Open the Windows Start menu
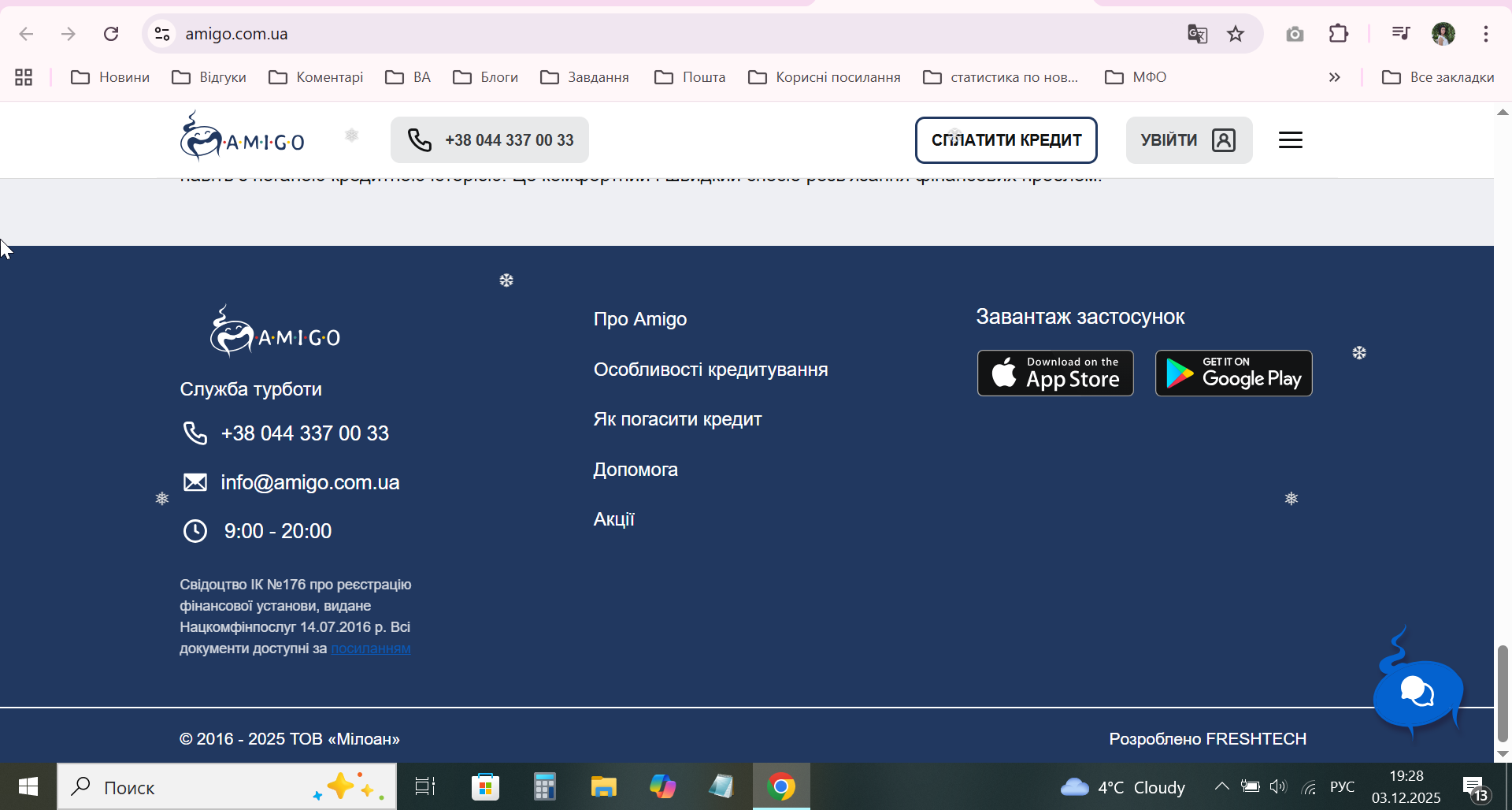The height and width of the screenshot is (810, 1512). [x=28, y=786]
